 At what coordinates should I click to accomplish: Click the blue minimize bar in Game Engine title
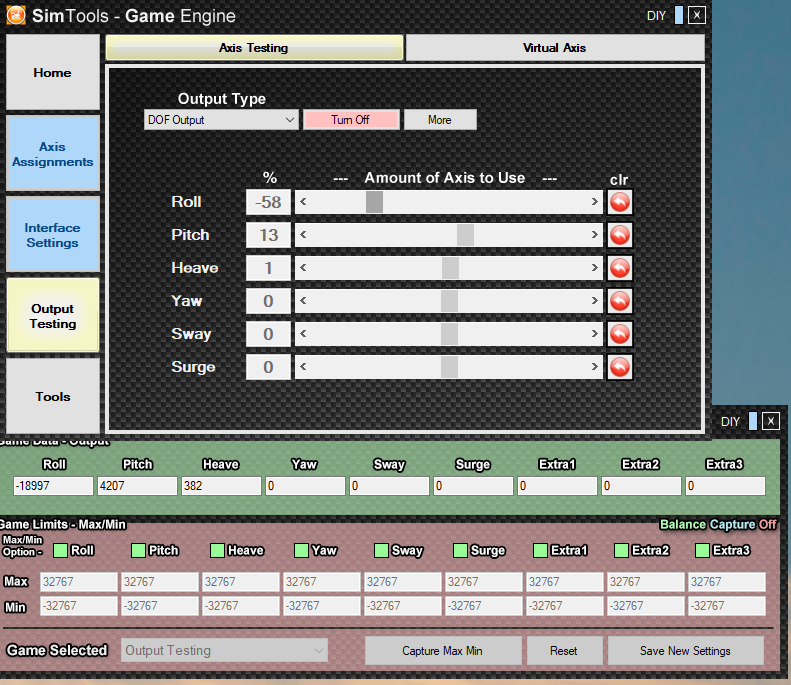click(x=679, y=15)
